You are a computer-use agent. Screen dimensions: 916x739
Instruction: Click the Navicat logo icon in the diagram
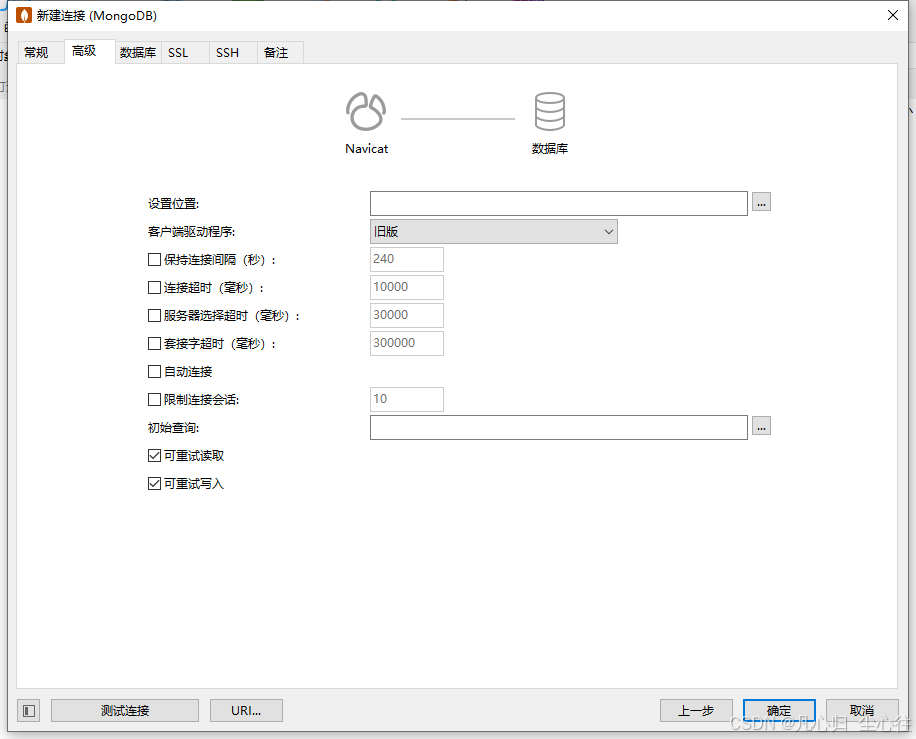(366, 111)
